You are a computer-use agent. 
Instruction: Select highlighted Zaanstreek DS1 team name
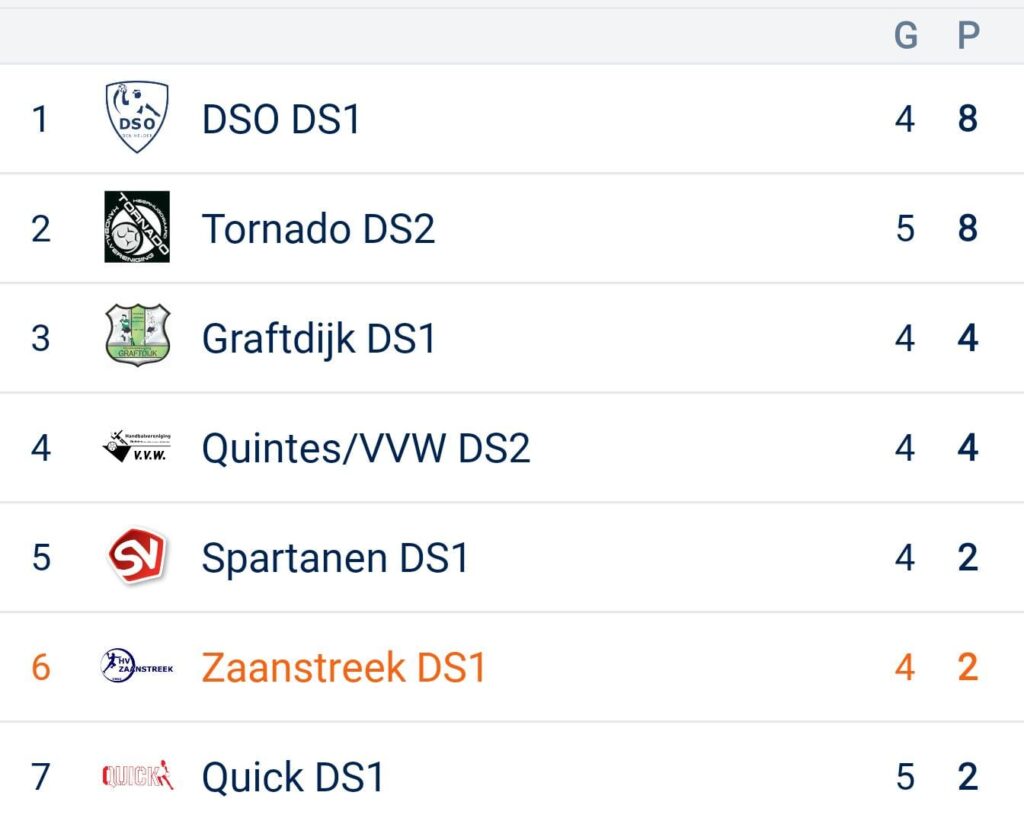pyautogui.click(x=344, y=668)
